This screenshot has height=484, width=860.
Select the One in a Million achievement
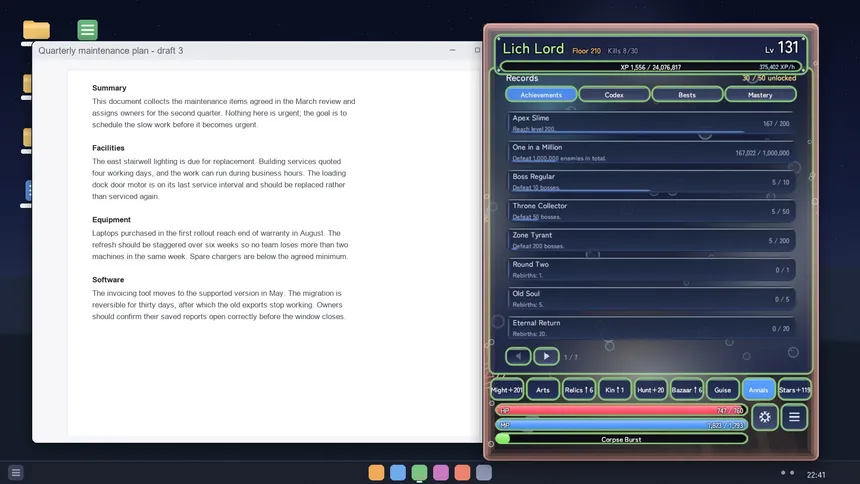coord(651,153)
